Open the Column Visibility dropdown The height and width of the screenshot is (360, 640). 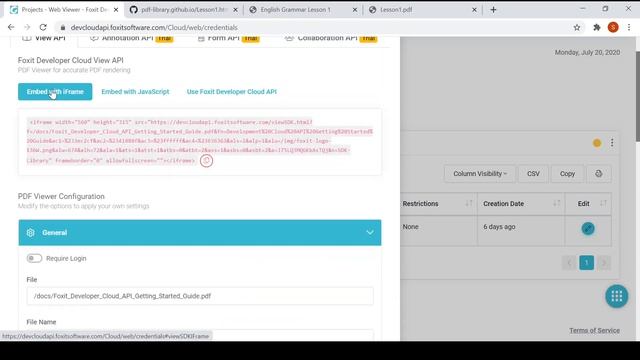[x=480, y=173]
